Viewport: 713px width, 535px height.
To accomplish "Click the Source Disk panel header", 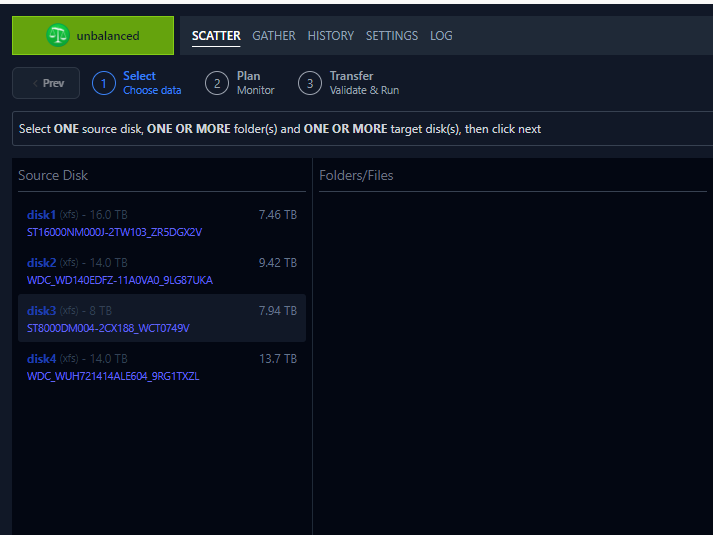I will [53, 175].
